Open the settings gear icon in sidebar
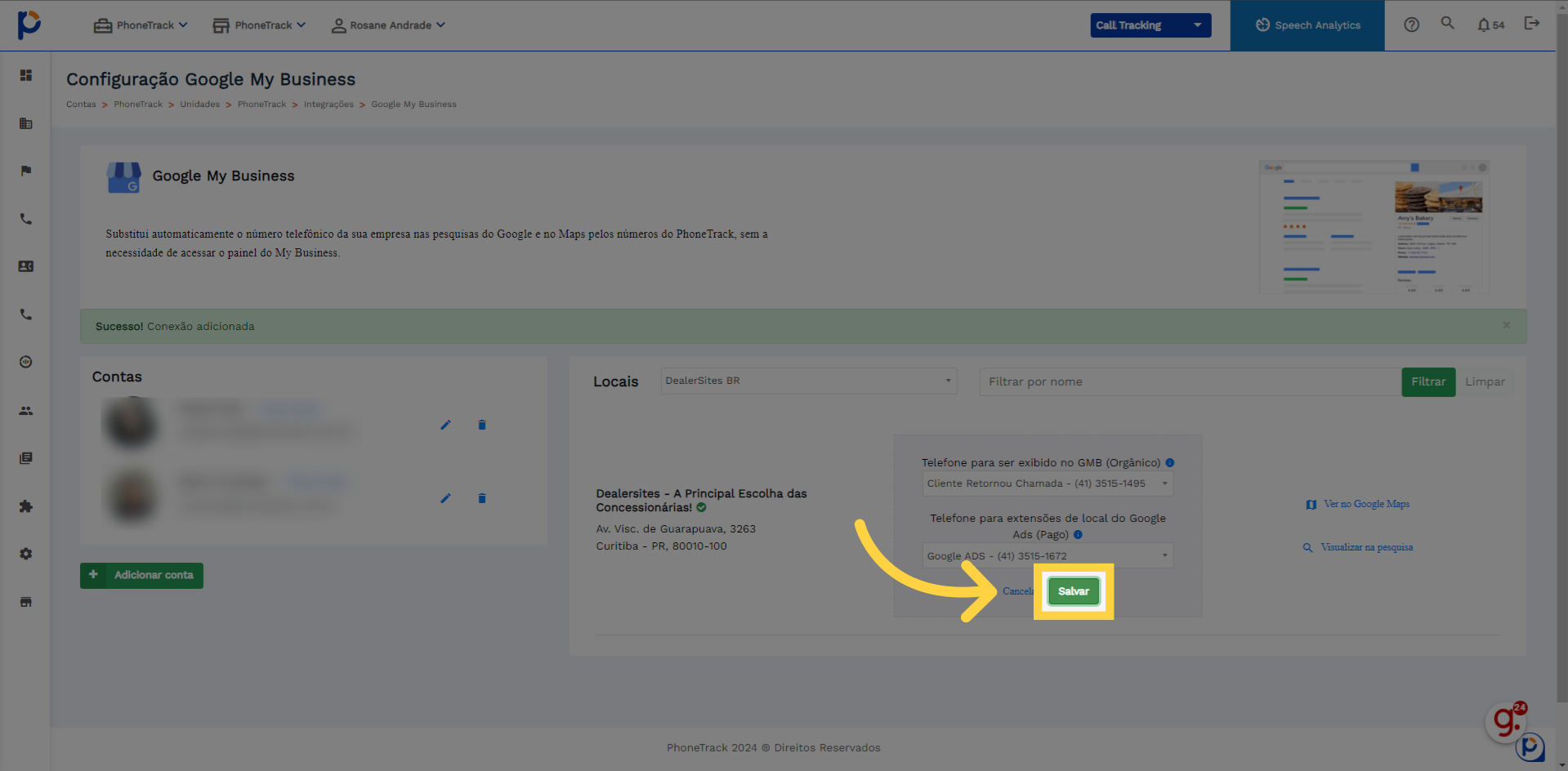1568x771 pixels. (x=26, y=554)
